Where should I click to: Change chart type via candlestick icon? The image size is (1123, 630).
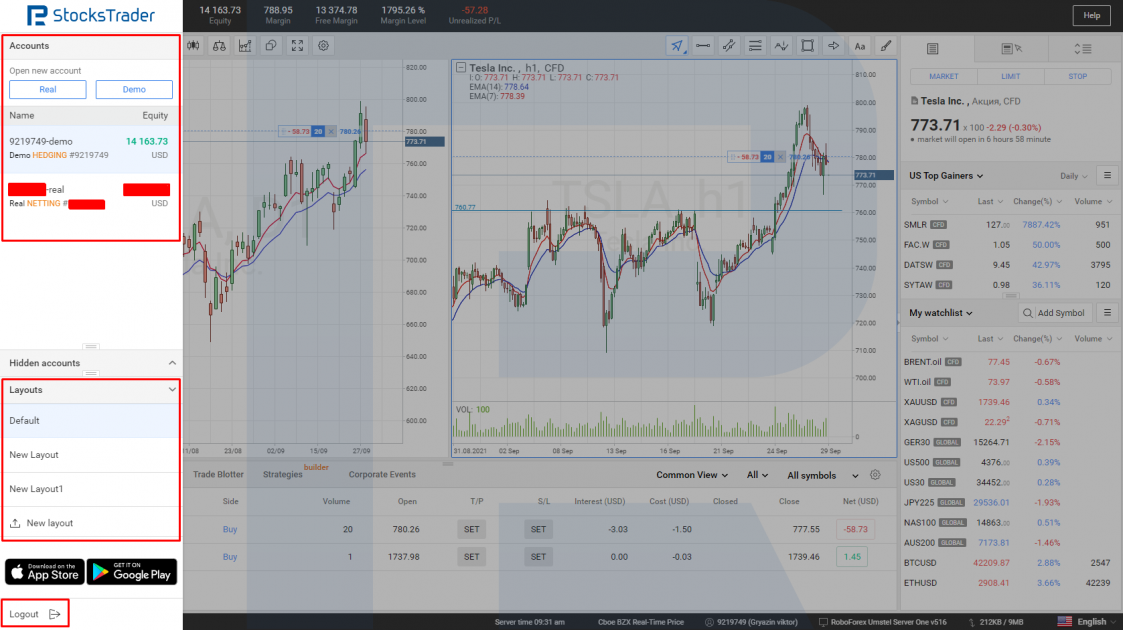(193, 46)
